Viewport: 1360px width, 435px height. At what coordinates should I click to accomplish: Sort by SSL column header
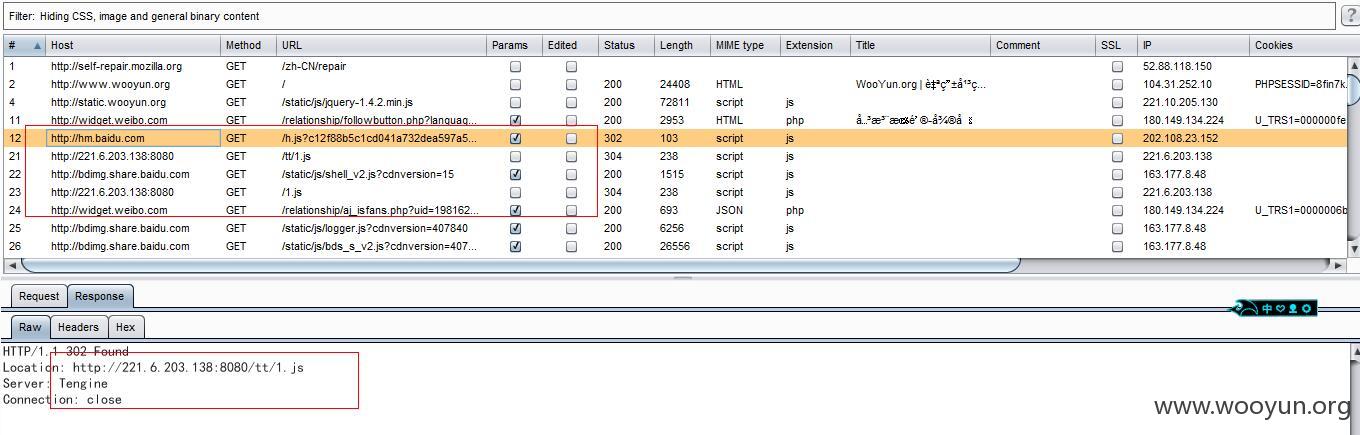click(1117, 45)
